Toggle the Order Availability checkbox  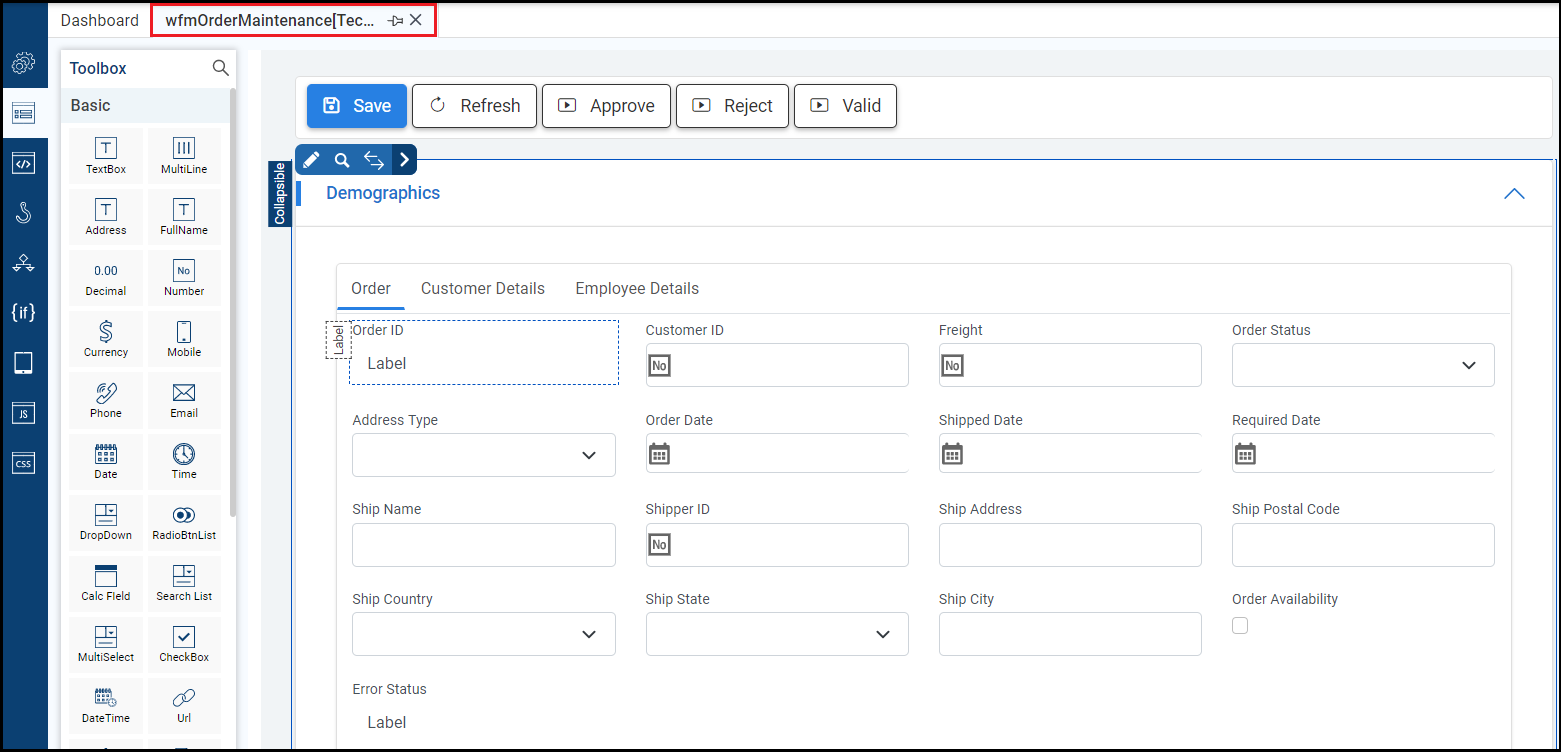click(1240, 626)
